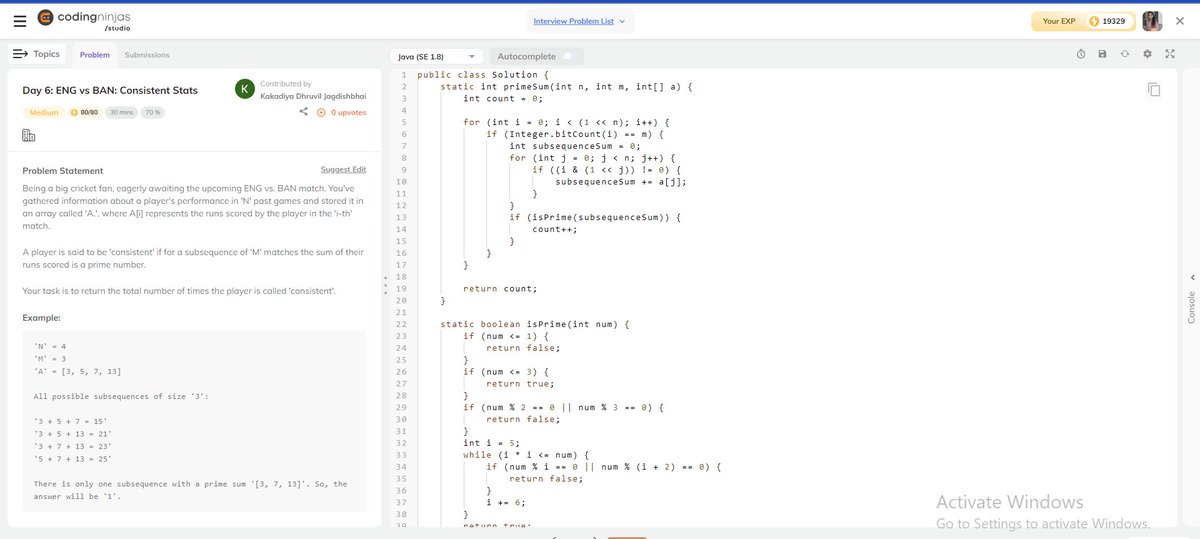Click the EXP lightning bolt coin icon

tap(1094, 21)
